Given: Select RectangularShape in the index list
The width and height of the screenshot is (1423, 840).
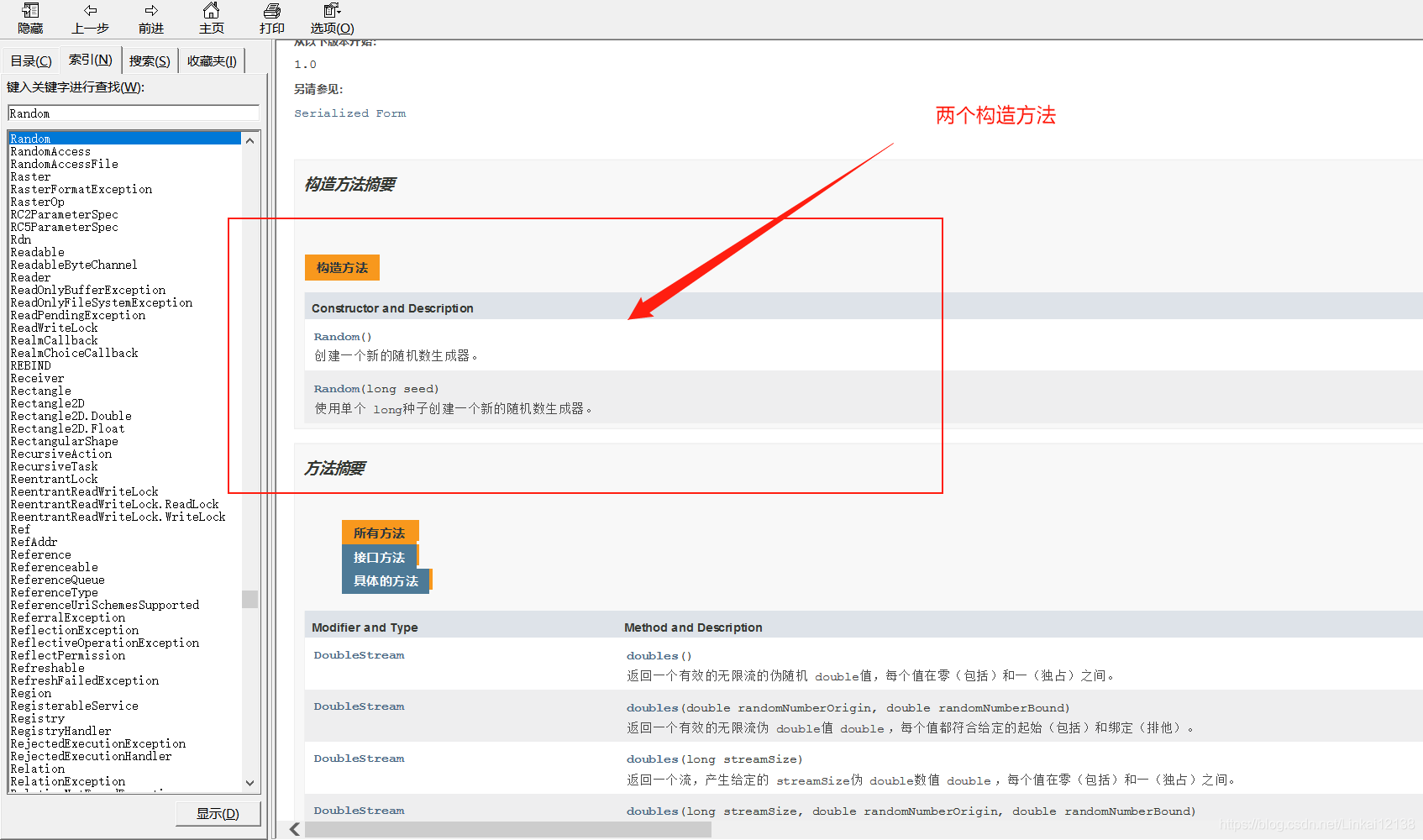Looking at the screenshot, I should tap(64, 441).
